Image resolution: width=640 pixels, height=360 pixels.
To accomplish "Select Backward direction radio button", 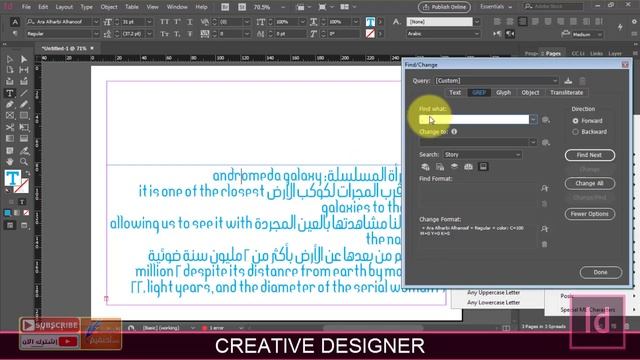I will click(575, 132).
